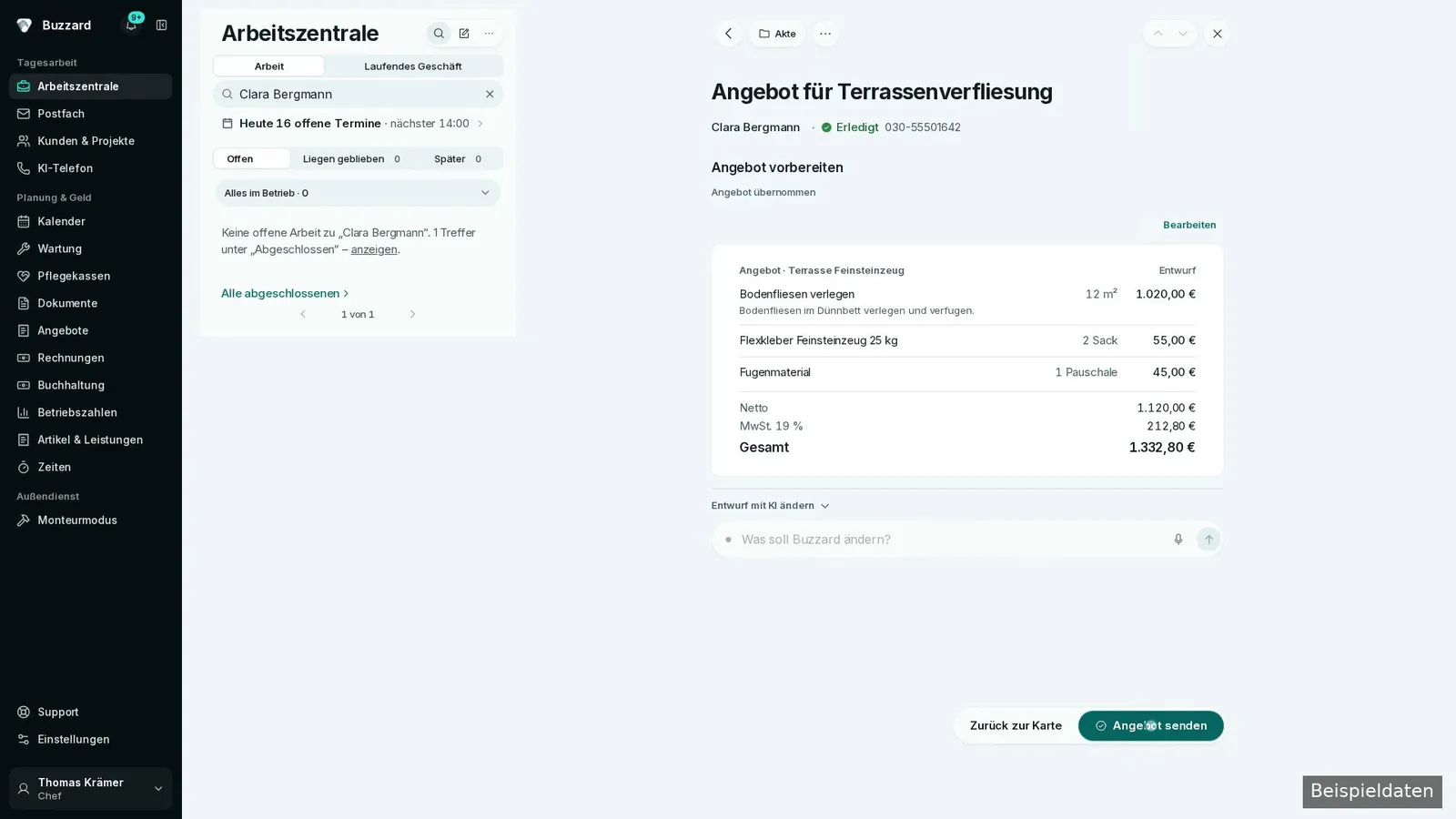Screen dimensions: 1456x819
Task: Open today's 16 offene Termine
Action: coord(353,124)
